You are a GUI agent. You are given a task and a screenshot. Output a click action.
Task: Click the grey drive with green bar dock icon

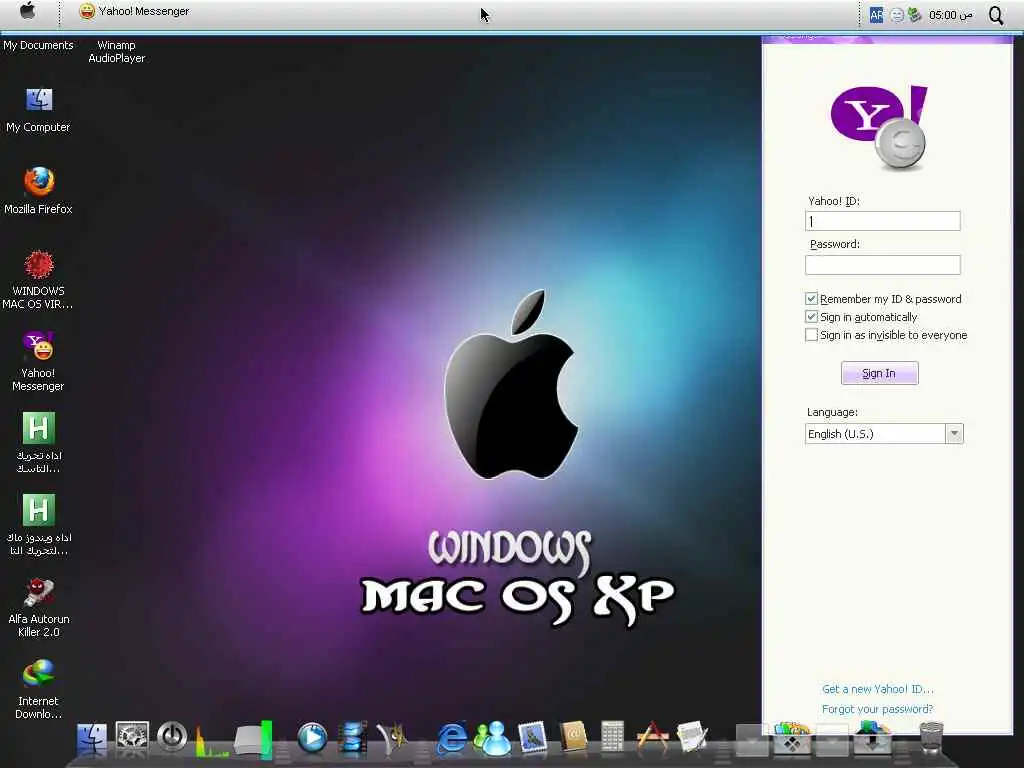[253, 739]
